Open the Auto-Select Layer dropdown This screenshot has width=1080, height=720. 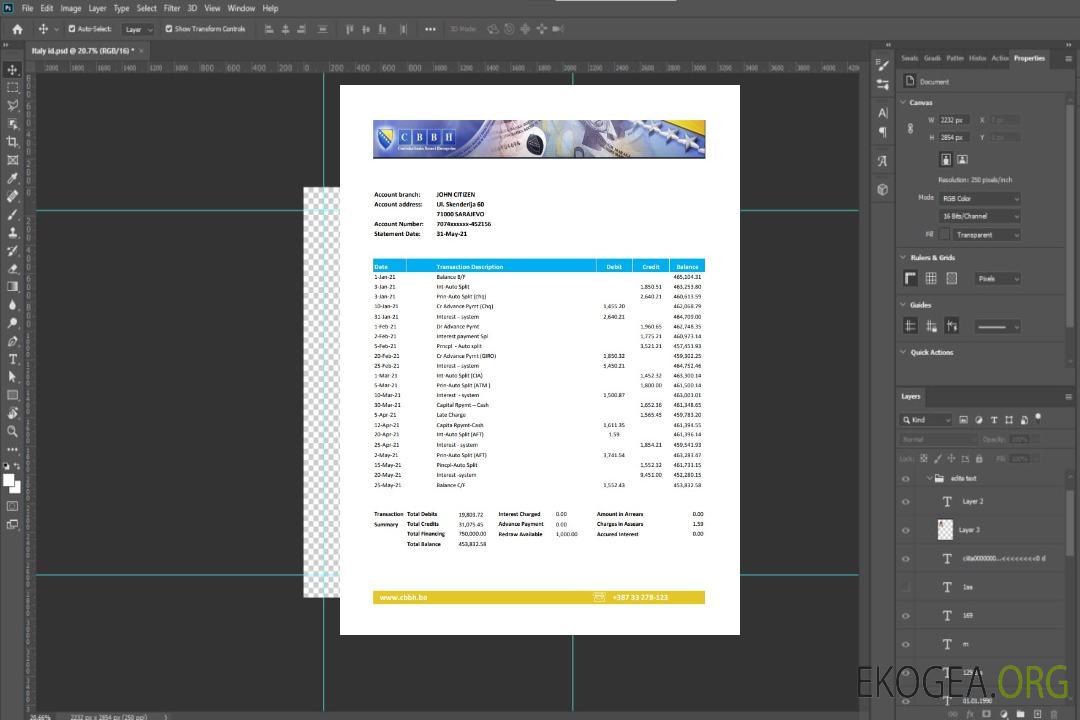click(138, 30)
